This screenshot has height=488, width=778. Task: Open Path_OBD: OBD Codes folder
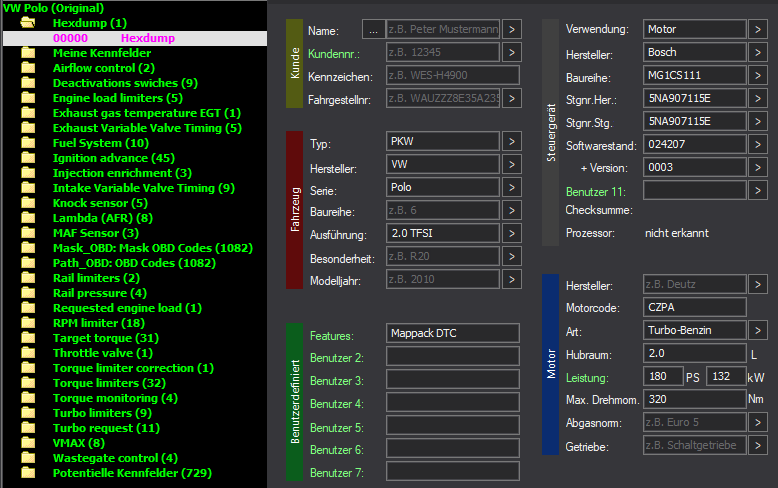click(x=134, y=263)
